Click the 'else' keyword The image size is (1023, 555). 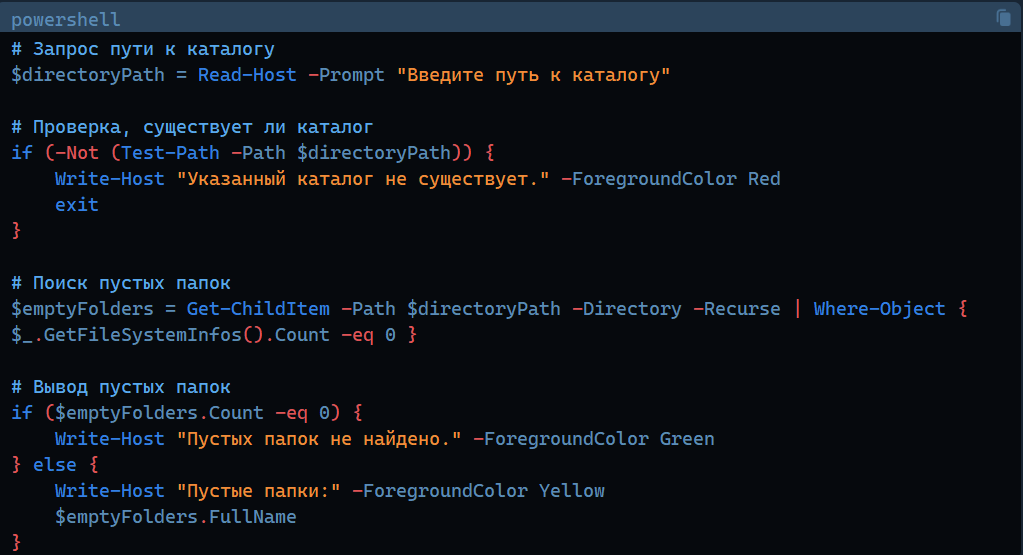55,465
